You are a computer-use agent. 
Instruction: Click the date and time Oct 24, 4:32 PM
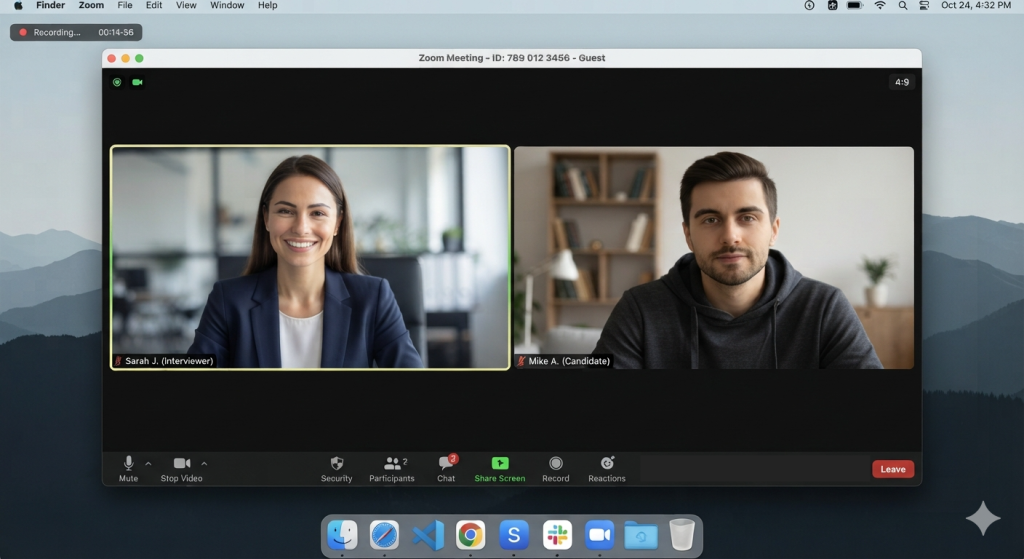click(x=976, y=5)
